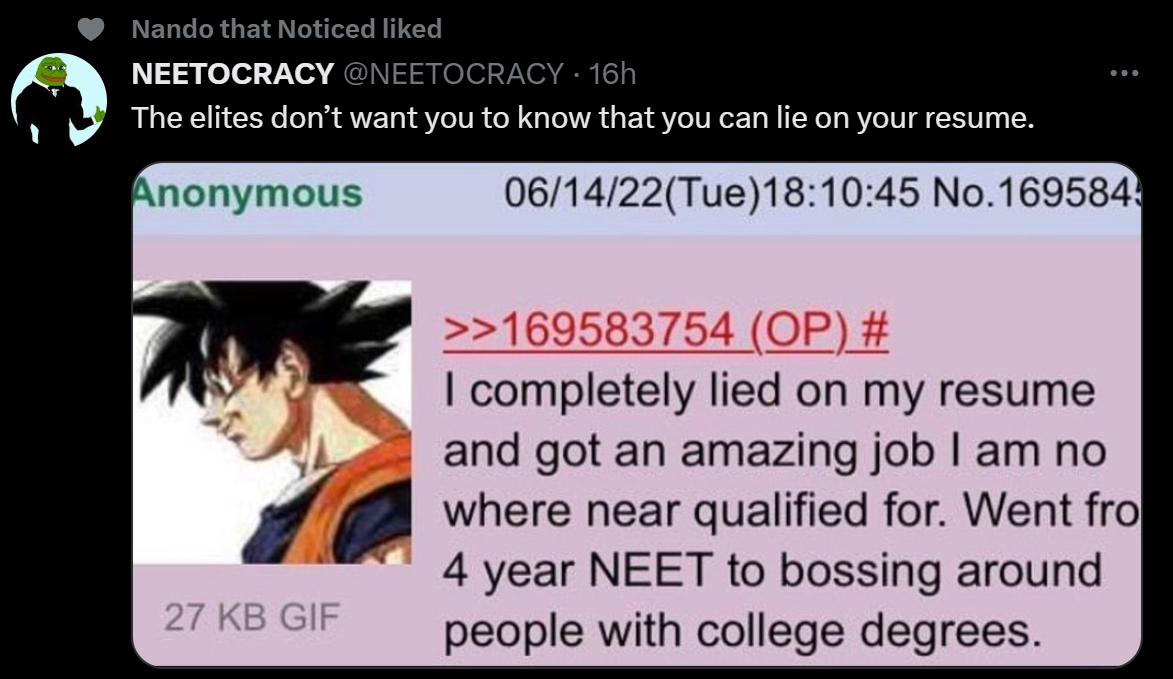Click the 'and got an amazing job' line
Image resolution: width=1173 pixels, height=679 pixels.
tap(774, 452)
